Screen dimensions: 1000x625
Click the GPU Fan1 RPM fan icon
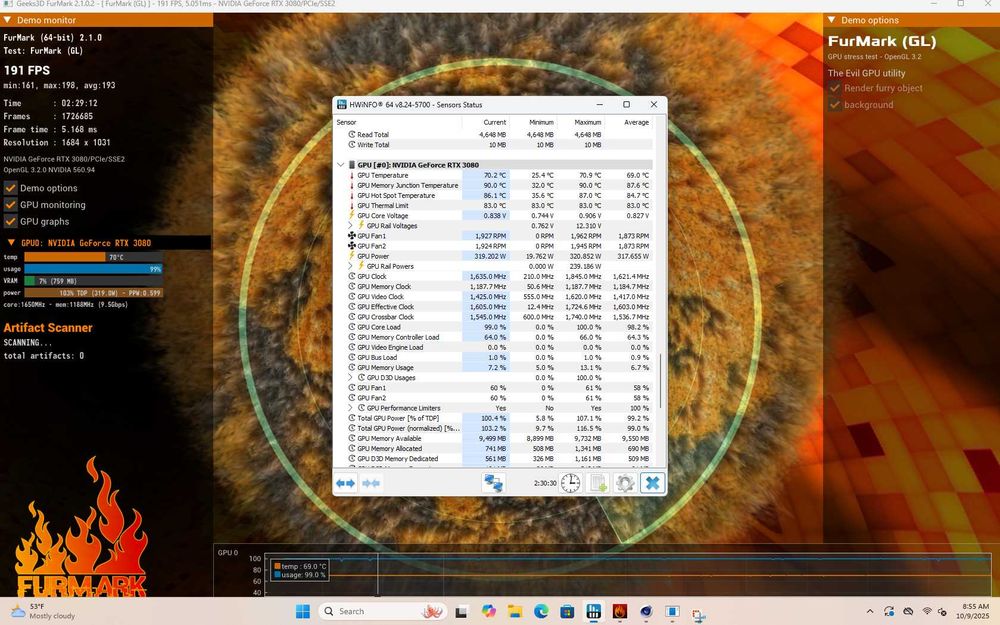[351, 236]
